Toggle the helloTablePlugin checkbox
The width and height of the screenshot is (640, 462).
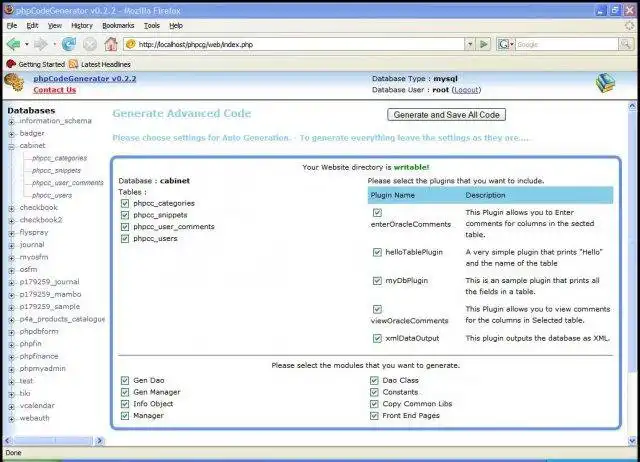tap(377, 253)
